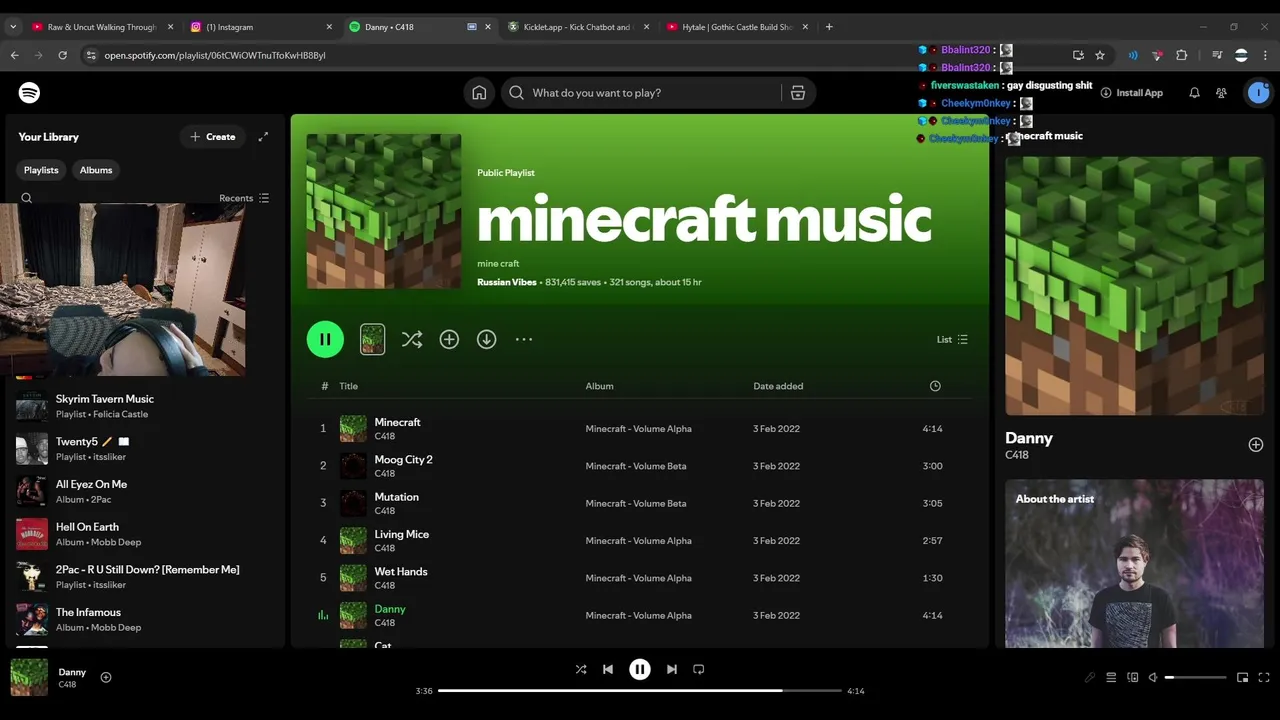Skip to the previous track
The width and height of the screenshot is (1280, 720).
tap(608, 669)
